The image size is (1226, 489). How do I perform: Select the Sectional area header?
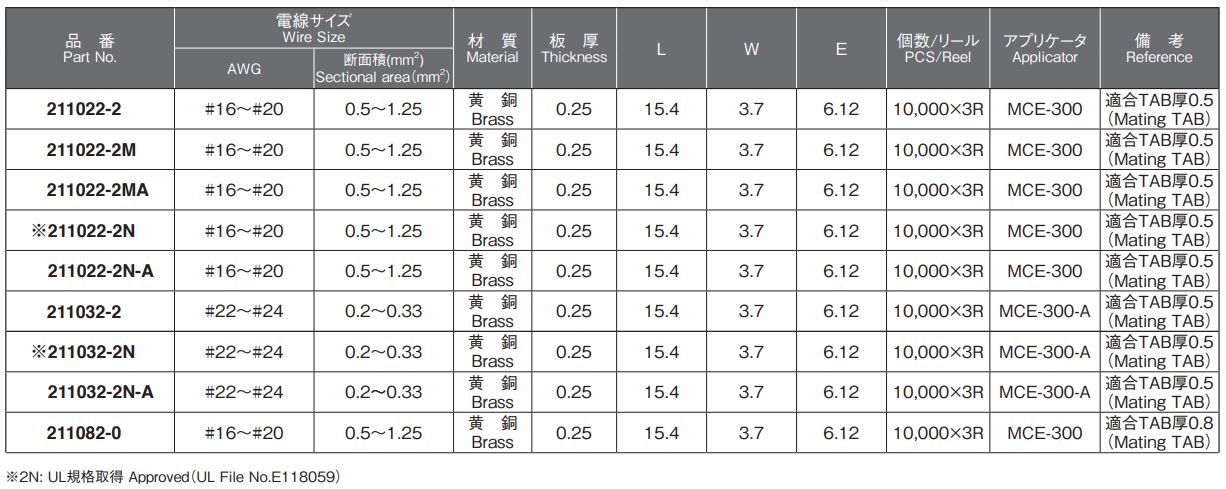(382, 69)
